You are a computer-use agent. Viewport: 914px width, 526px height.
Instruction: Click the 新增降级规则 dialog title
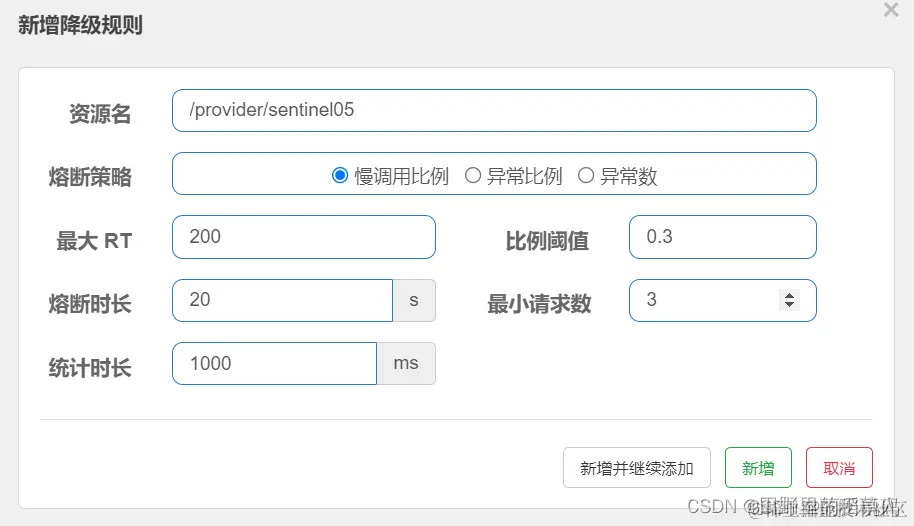click(80, 25)
